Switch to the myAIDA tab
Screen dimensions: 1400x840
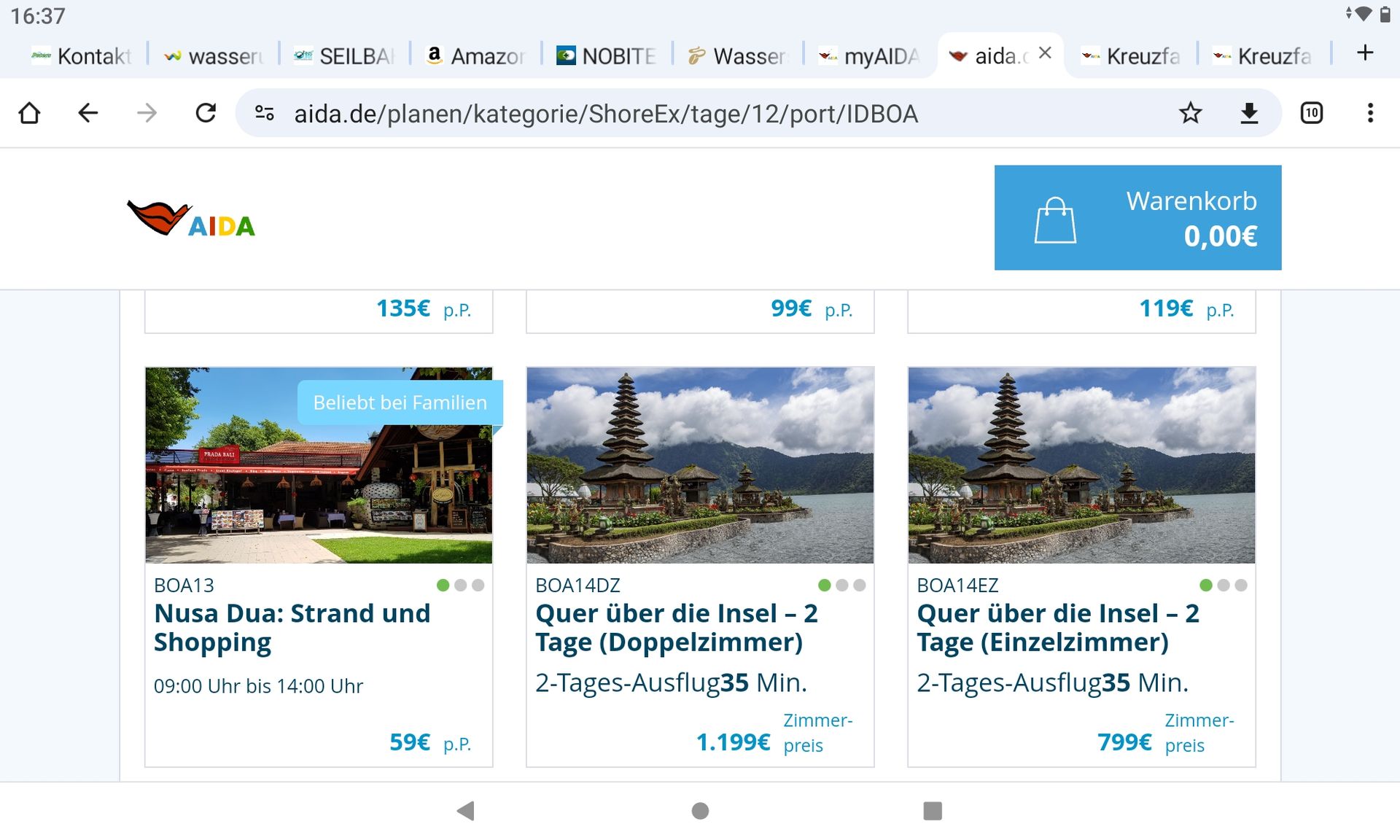[868, 56]
